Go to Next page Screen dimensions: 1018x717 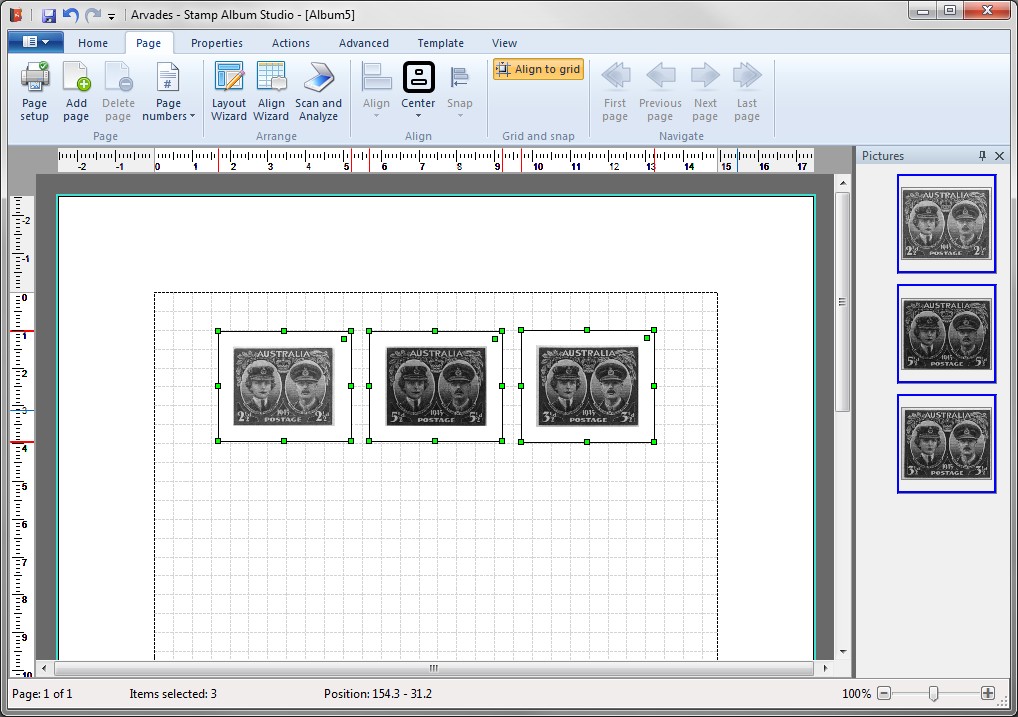click(705, 92)
